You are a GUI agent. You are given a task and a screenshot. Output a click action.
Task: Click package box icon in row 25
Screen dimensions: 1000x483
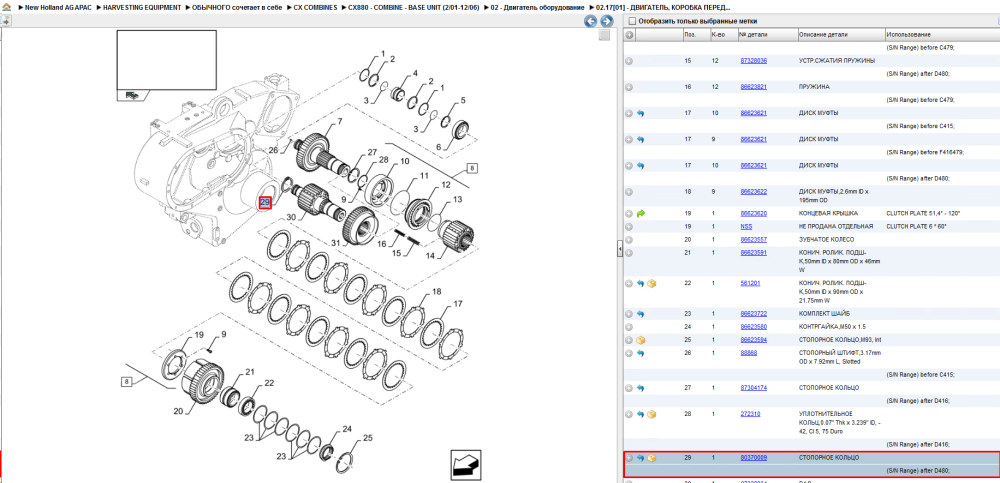click(641, 340)
